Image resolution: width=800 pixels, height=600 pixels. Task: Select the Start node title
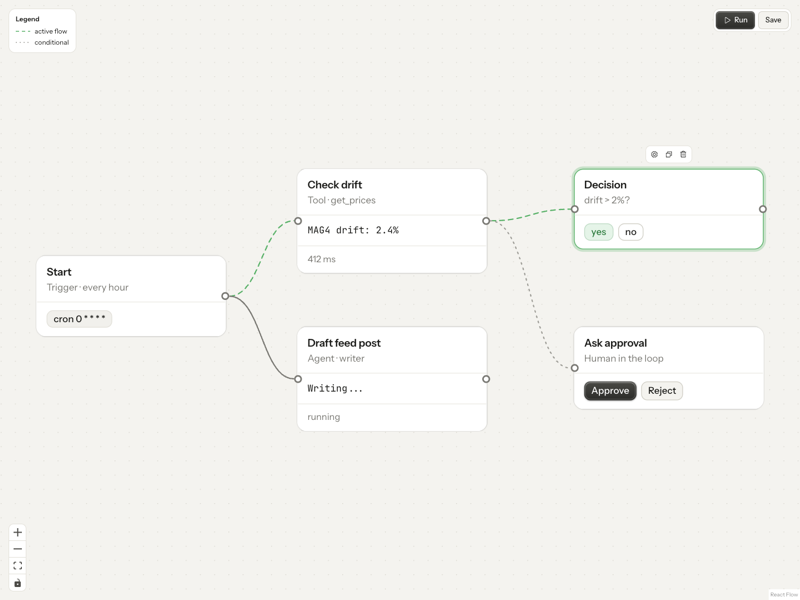pyautogui.click(x=59, y=272)
